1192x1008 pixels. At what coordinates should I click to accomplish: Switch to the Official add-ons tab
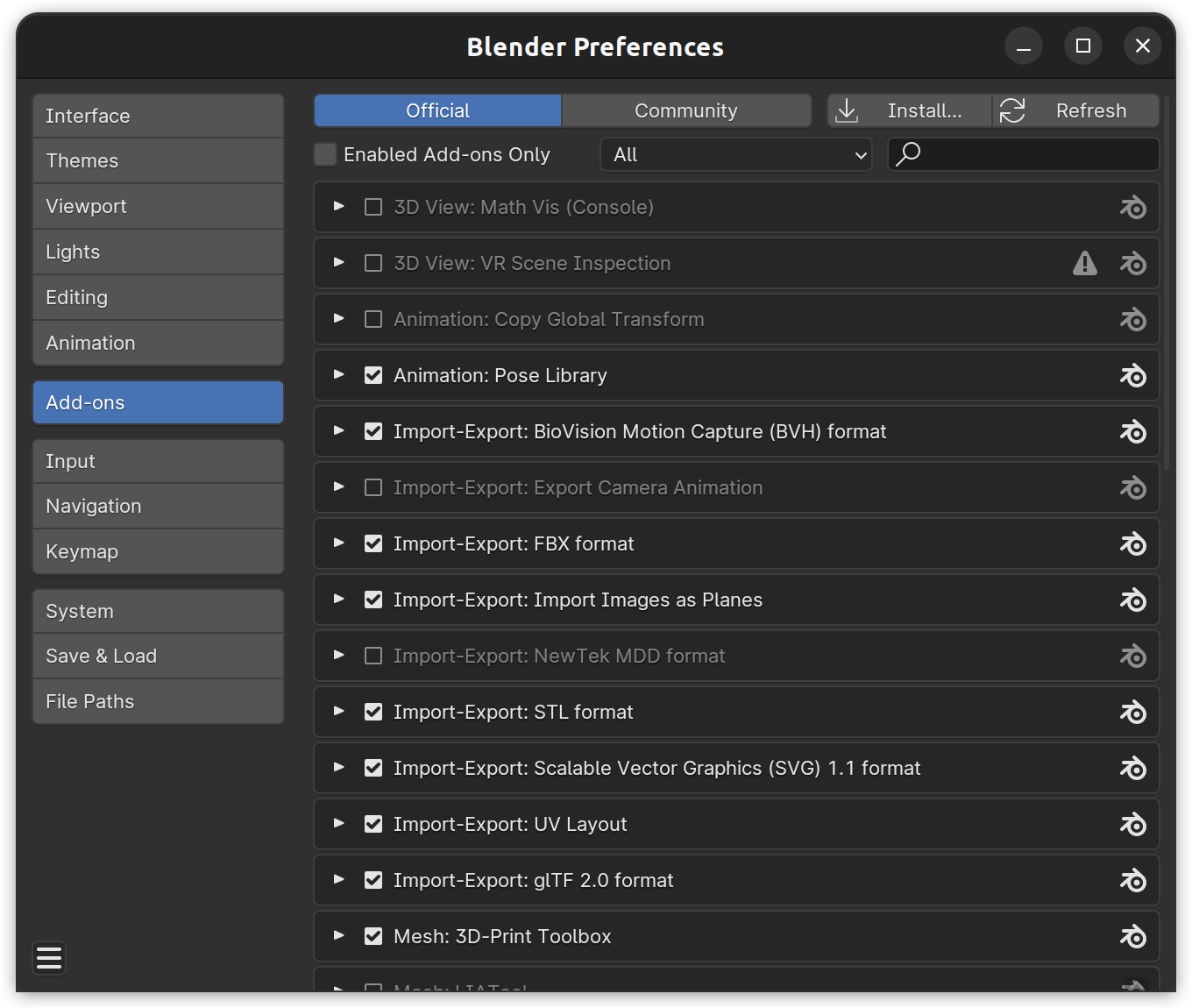pos(437,110)
